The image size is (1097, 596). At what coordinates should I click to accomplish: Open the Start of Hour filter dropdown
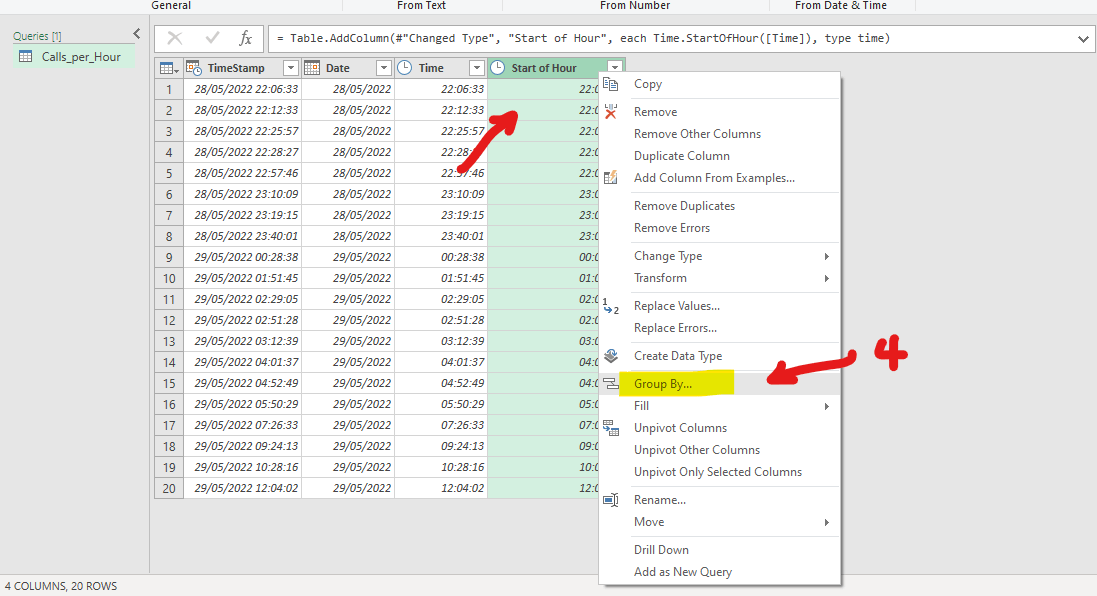pos(614,68)
